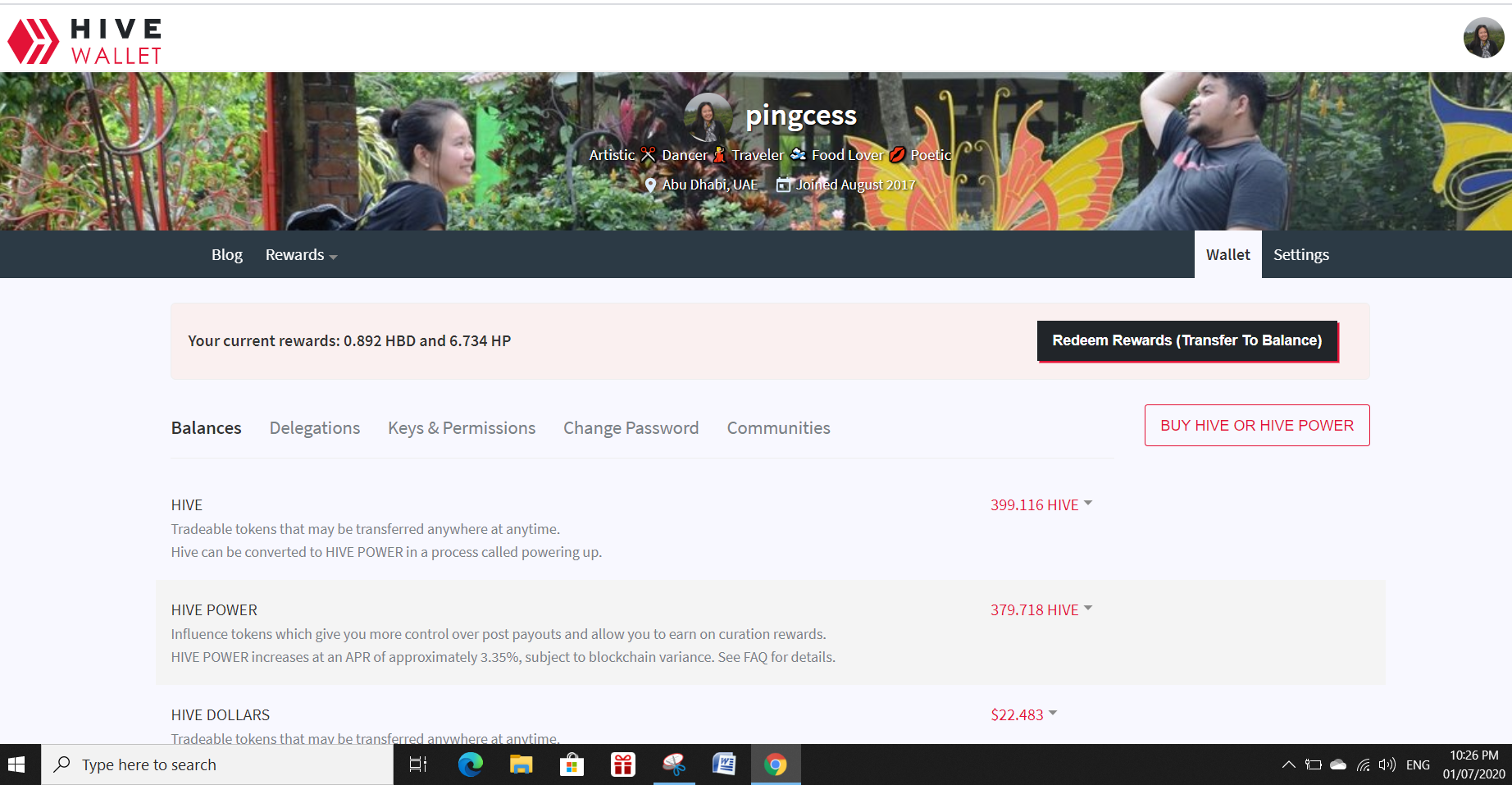Open Task View from the taskbar

tap(418, 764)
